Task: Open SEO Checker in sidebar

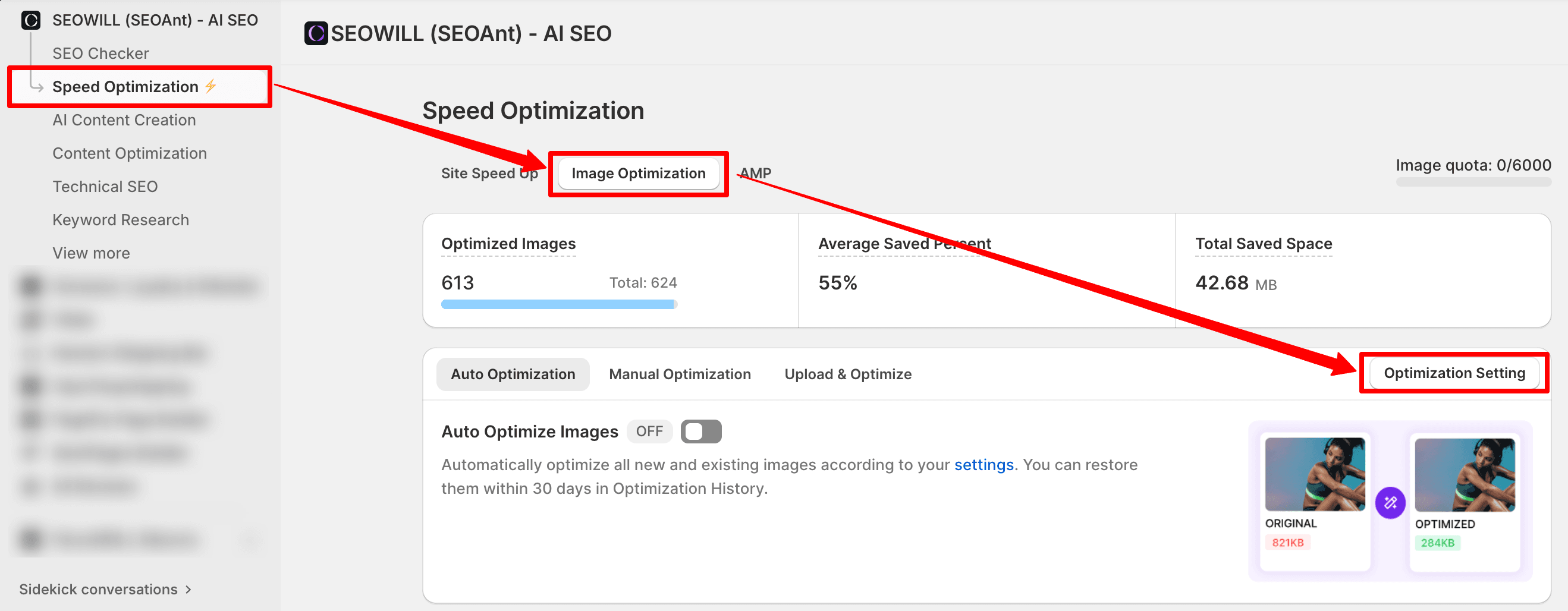Action: (x=100, y=53)
